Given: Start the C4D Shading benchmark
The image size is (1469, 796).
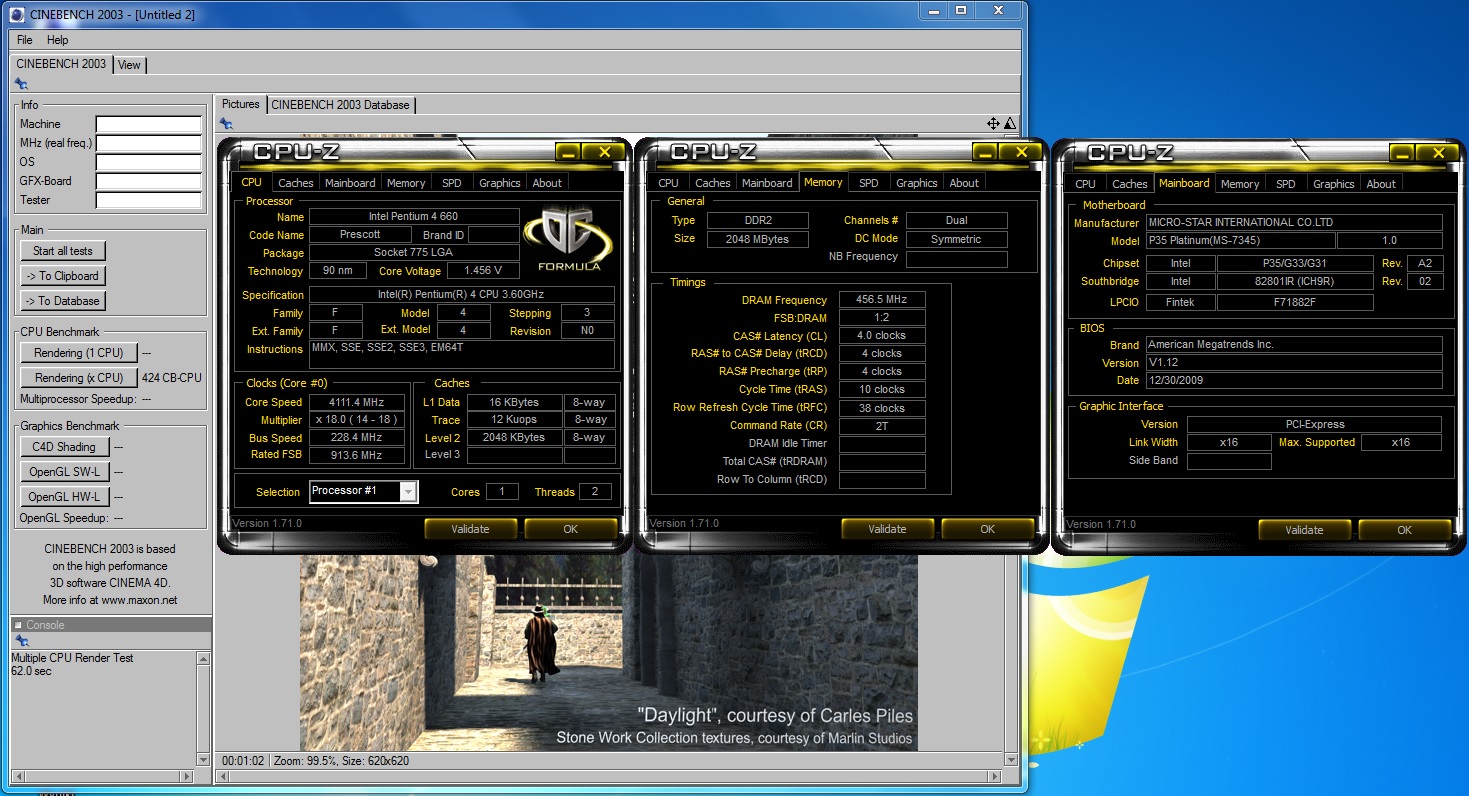Looking at the screenshot, I should pyautogui.click(x=64, y=447).
